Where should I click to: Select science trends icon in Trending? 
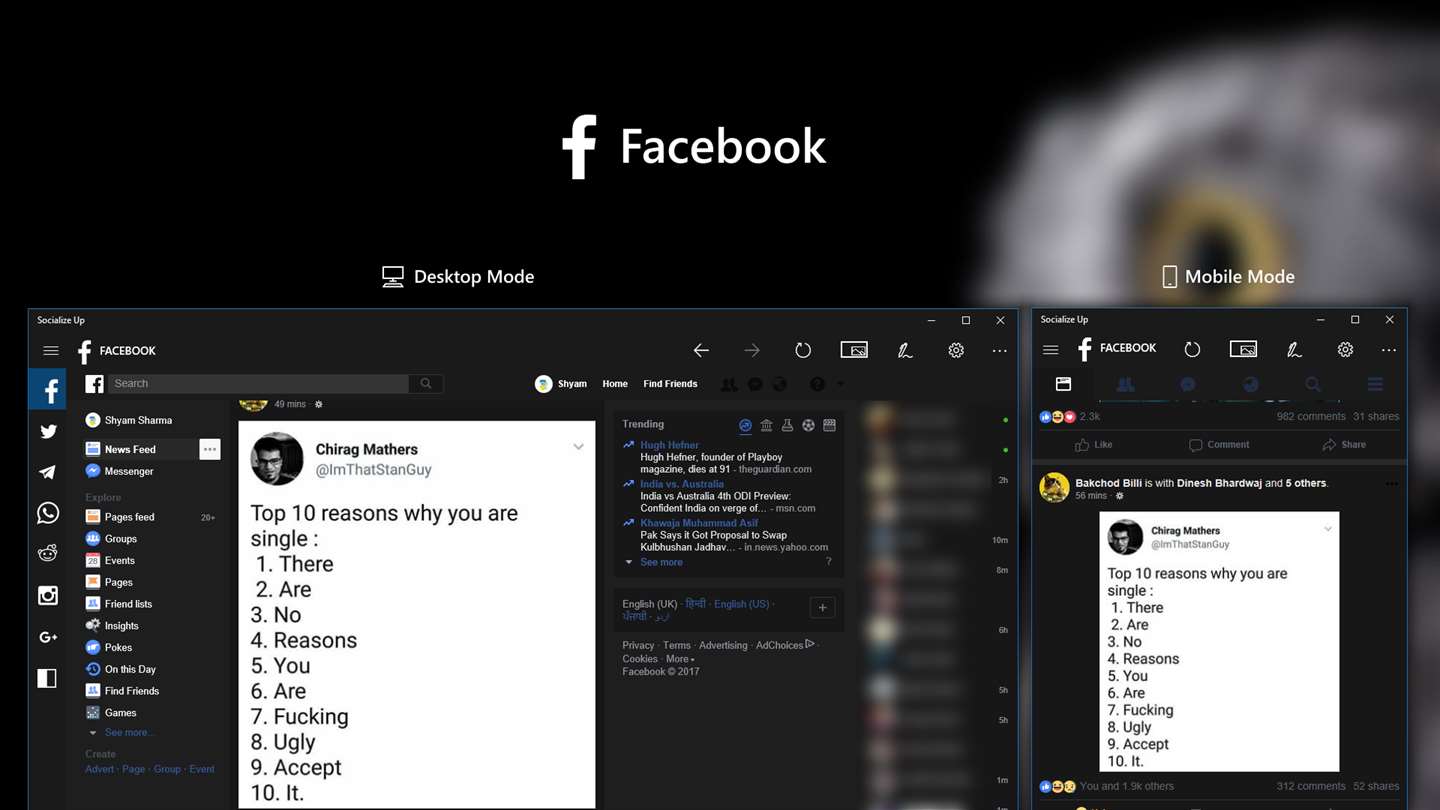click(x=787, y=425)
